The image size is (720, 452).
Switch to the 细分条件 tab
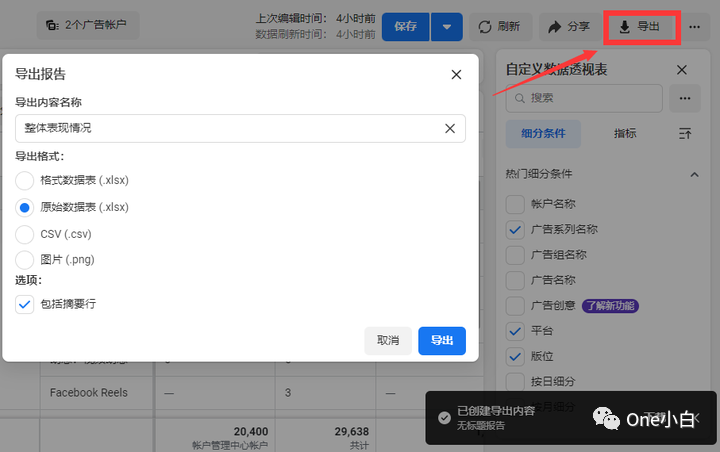[543, 134]
